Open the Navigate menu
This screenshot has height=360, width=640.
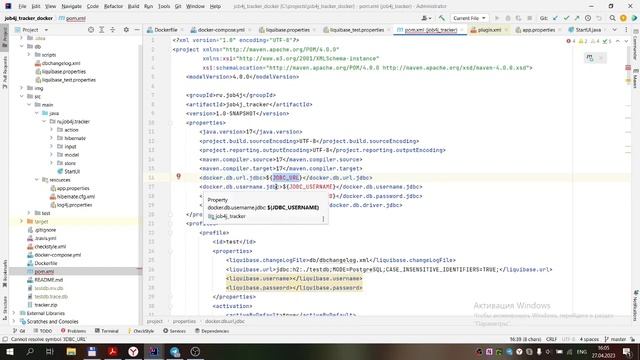71,6
